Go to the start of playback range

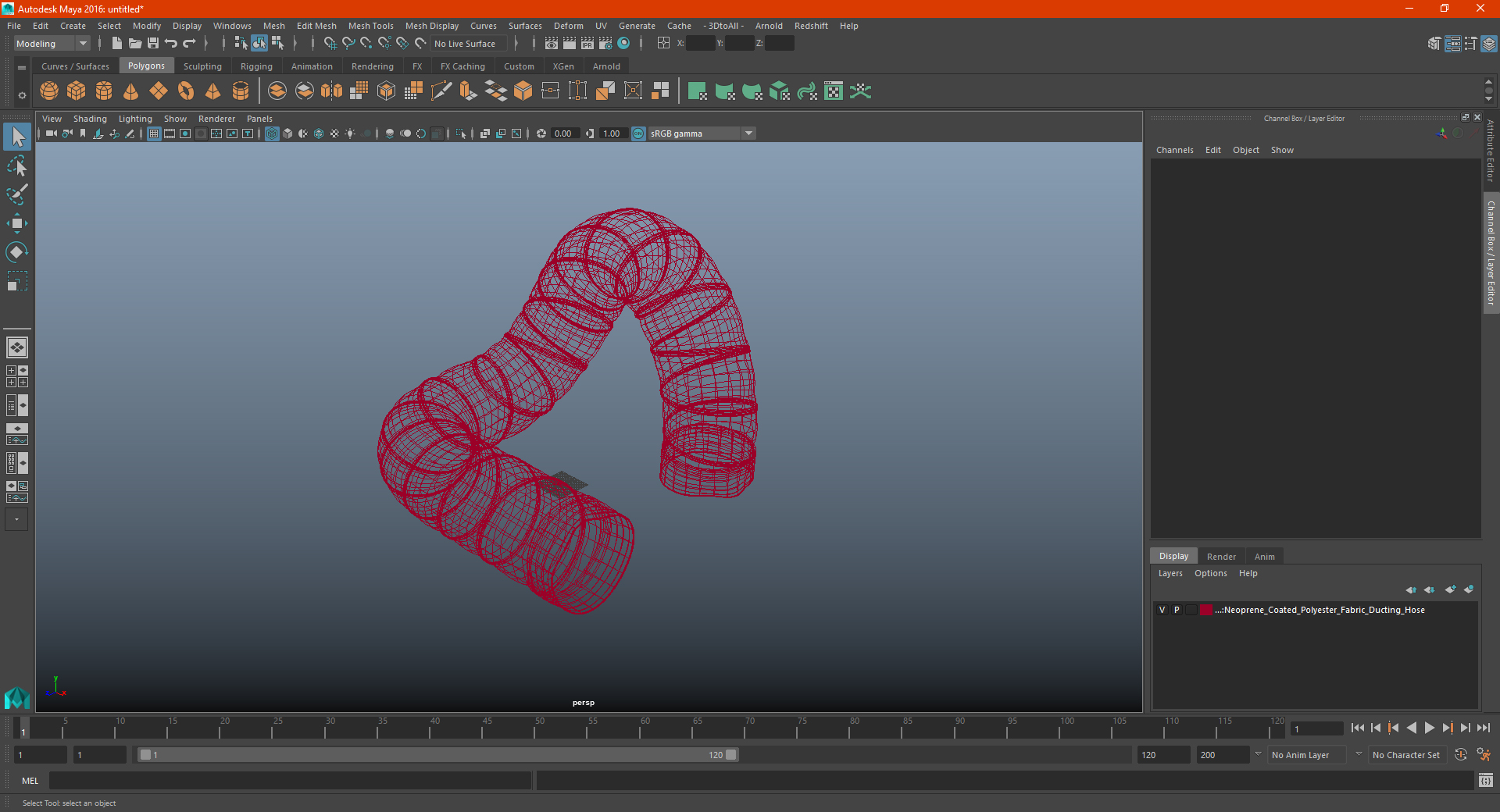tap(1358, 728)
